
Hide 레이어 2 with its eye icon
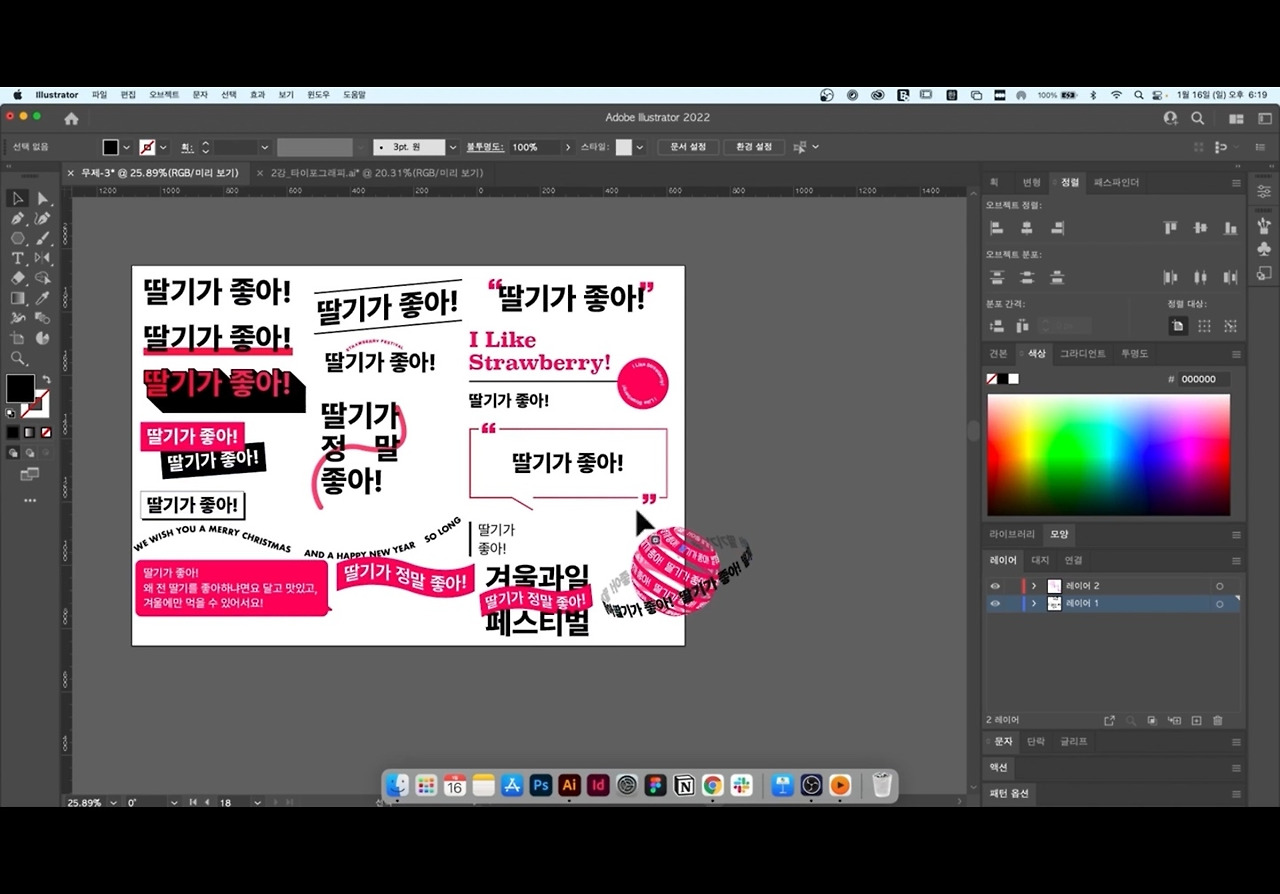coord(995,586)
